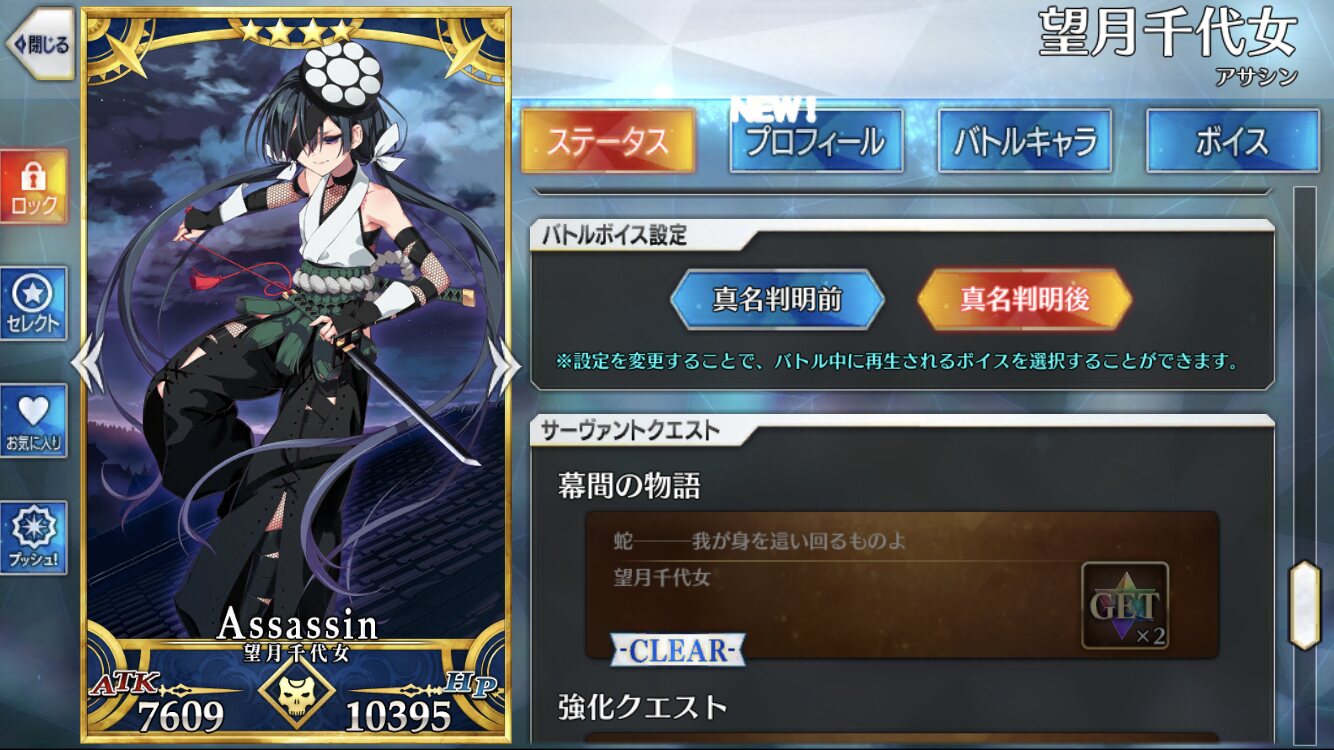Tap the お気に入り heart icon
Viewport: 1334px width, 750px height.
click(34, 421)
